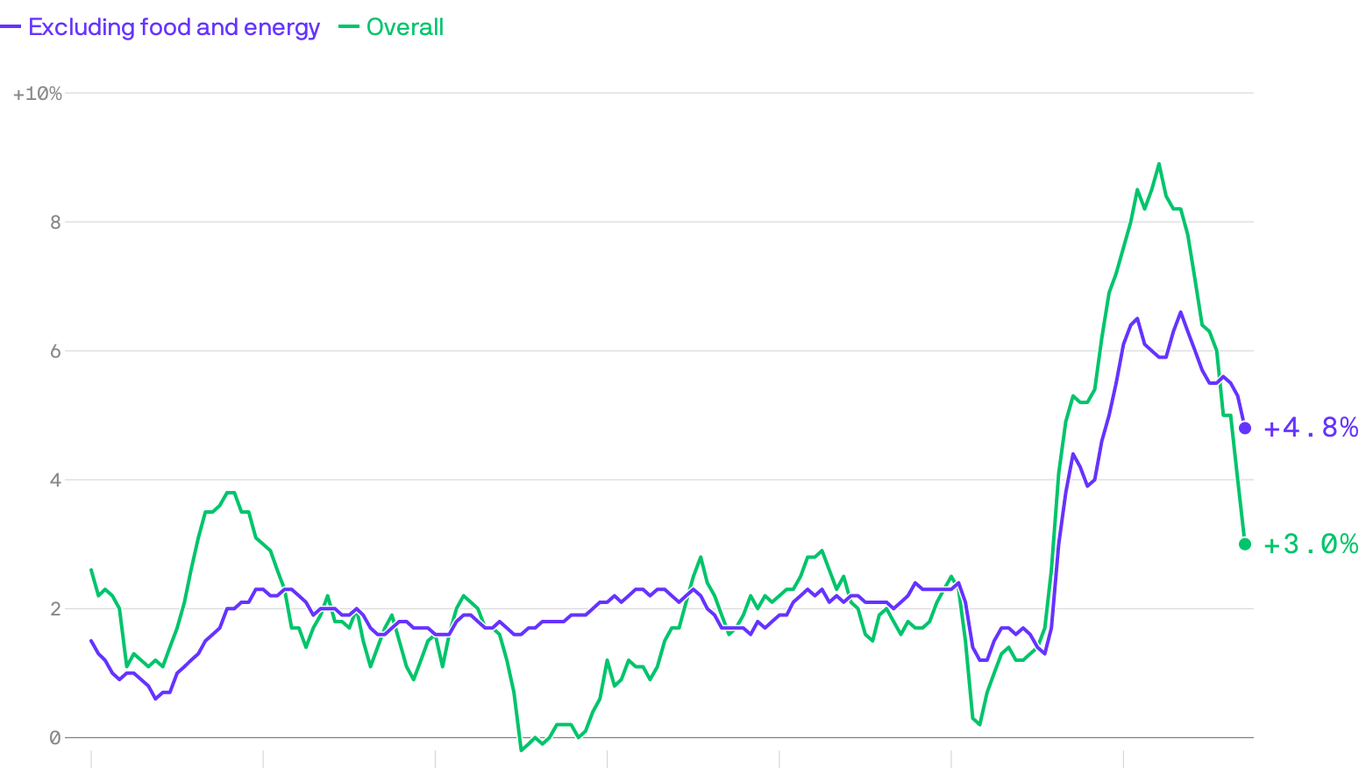Click the +4.8% value label
The image size is (1366, 768).
tap(1311, 429)
